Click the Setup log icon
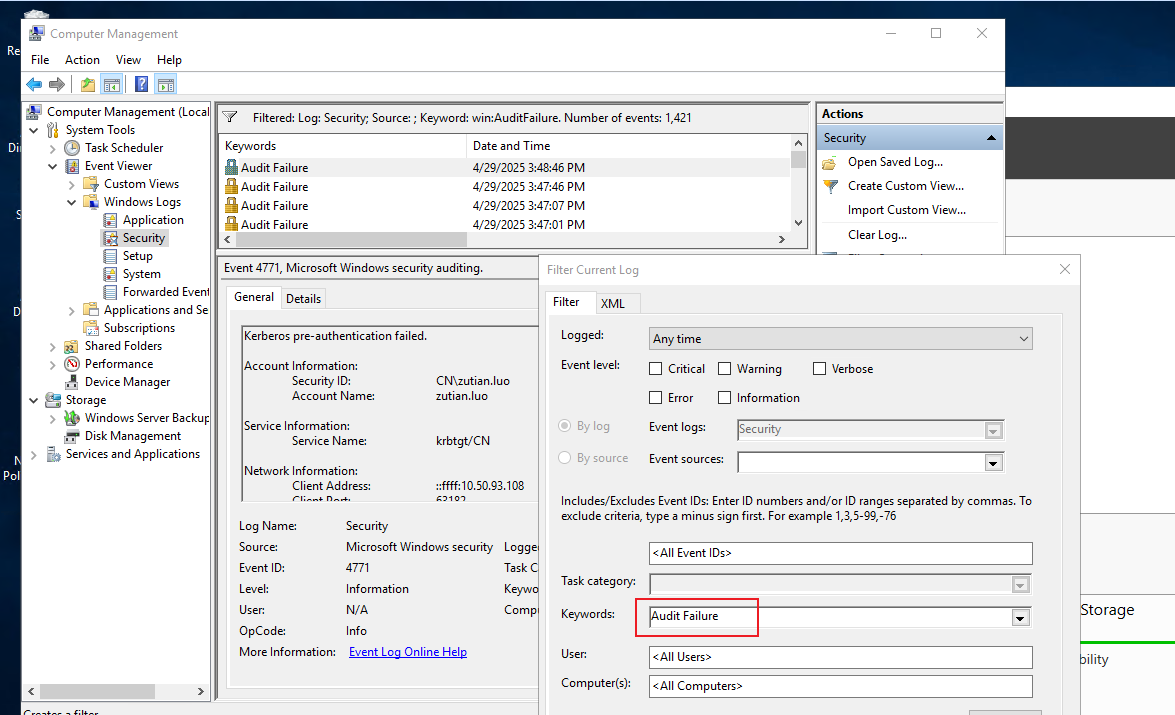The image size is (1175, 715). click(110, 256)
